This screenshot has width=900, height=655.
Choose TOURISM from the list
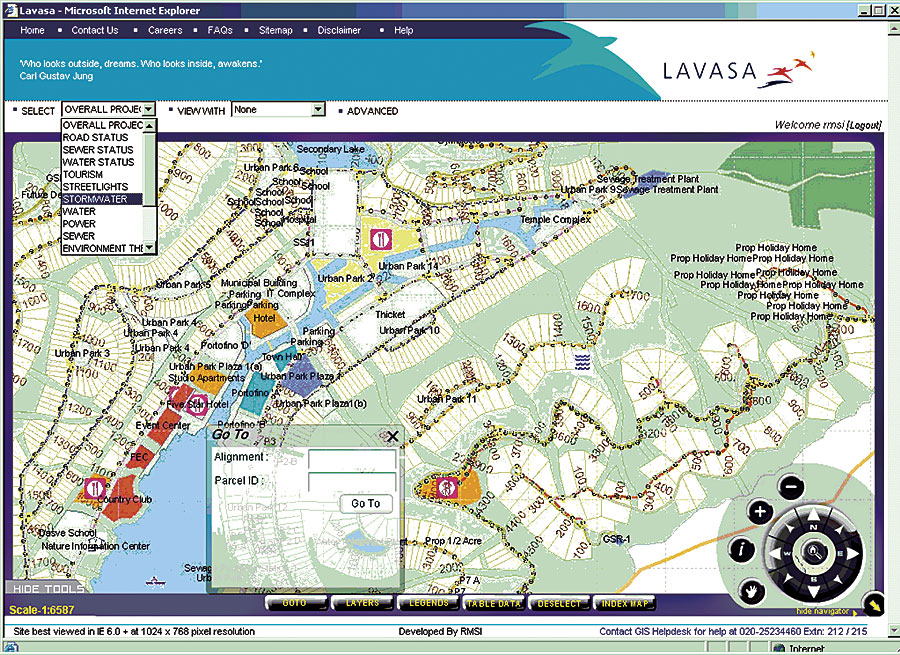103,175
